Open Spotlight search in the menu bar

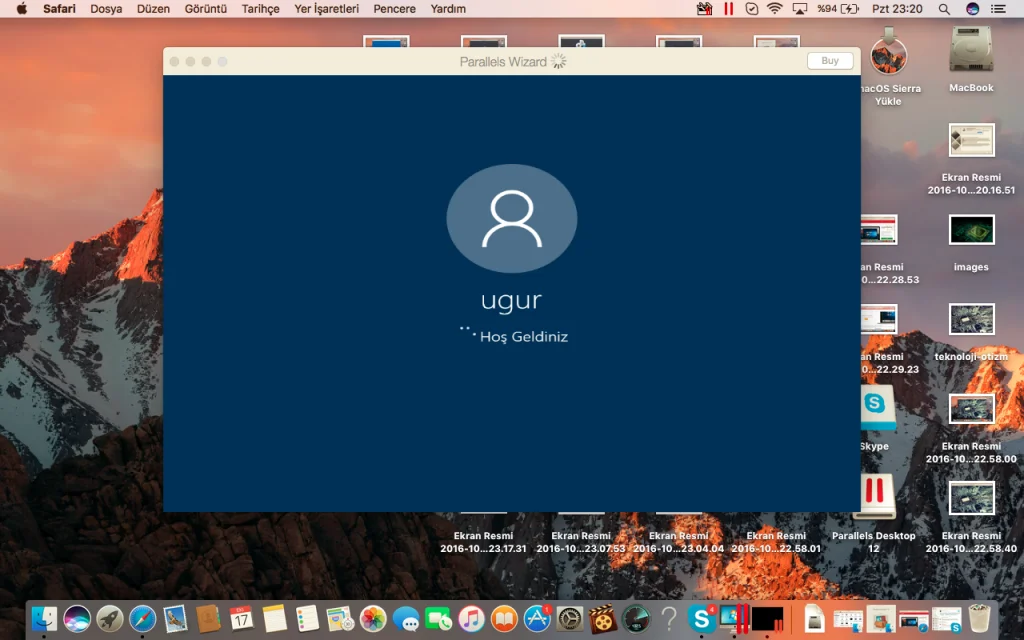point(944,9)
